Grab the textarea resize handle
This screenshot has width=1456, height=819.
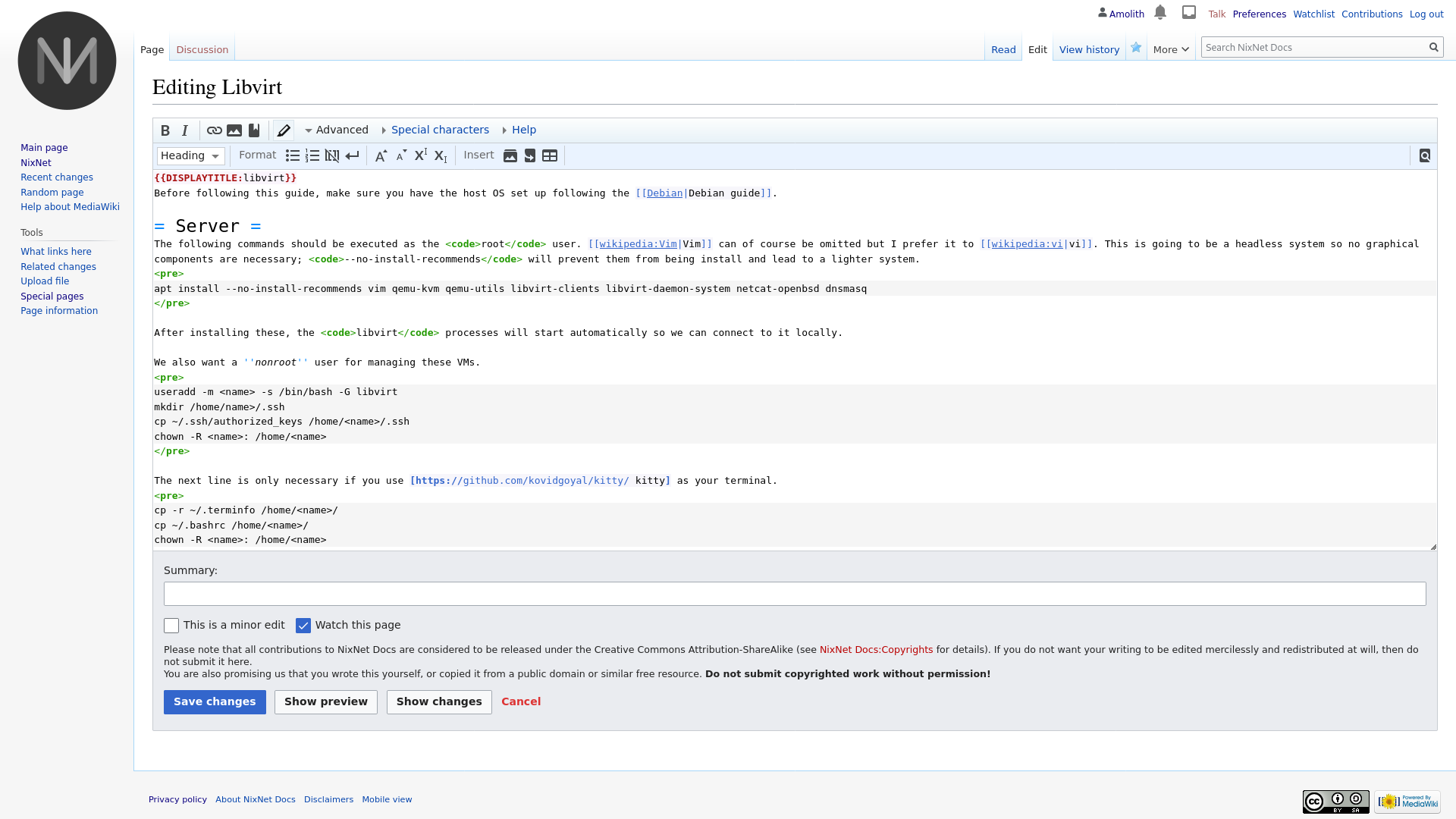1433,546
